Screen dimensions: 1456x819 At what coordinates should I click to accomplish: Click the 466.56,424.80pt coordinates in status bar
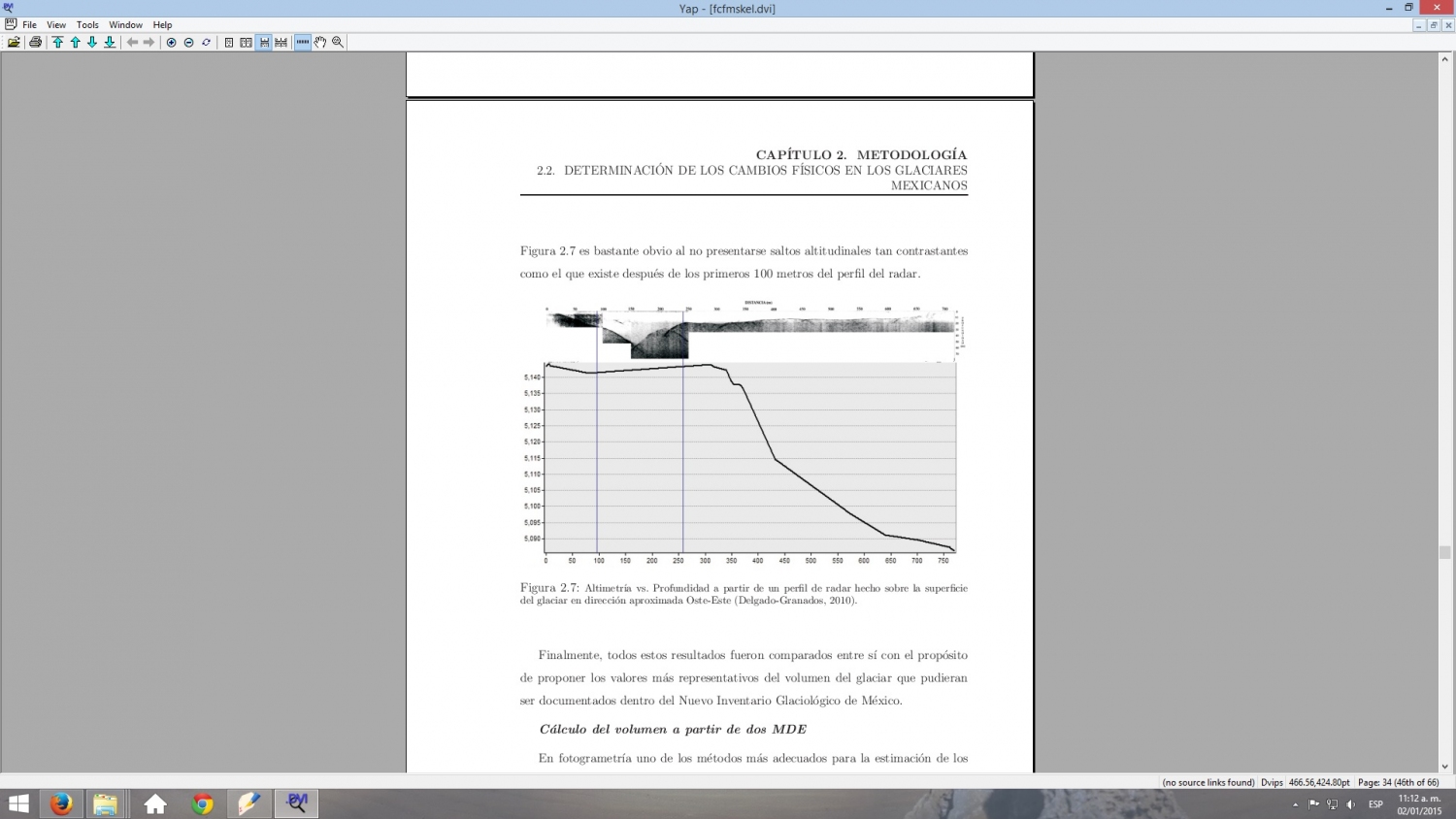(1319, 782)
